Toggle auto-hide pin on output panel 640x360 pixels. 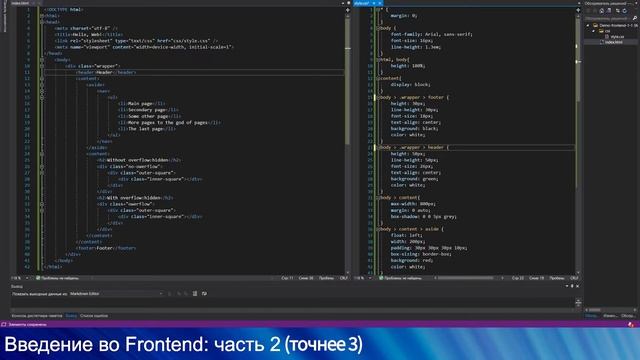click(x=572, y=286)
